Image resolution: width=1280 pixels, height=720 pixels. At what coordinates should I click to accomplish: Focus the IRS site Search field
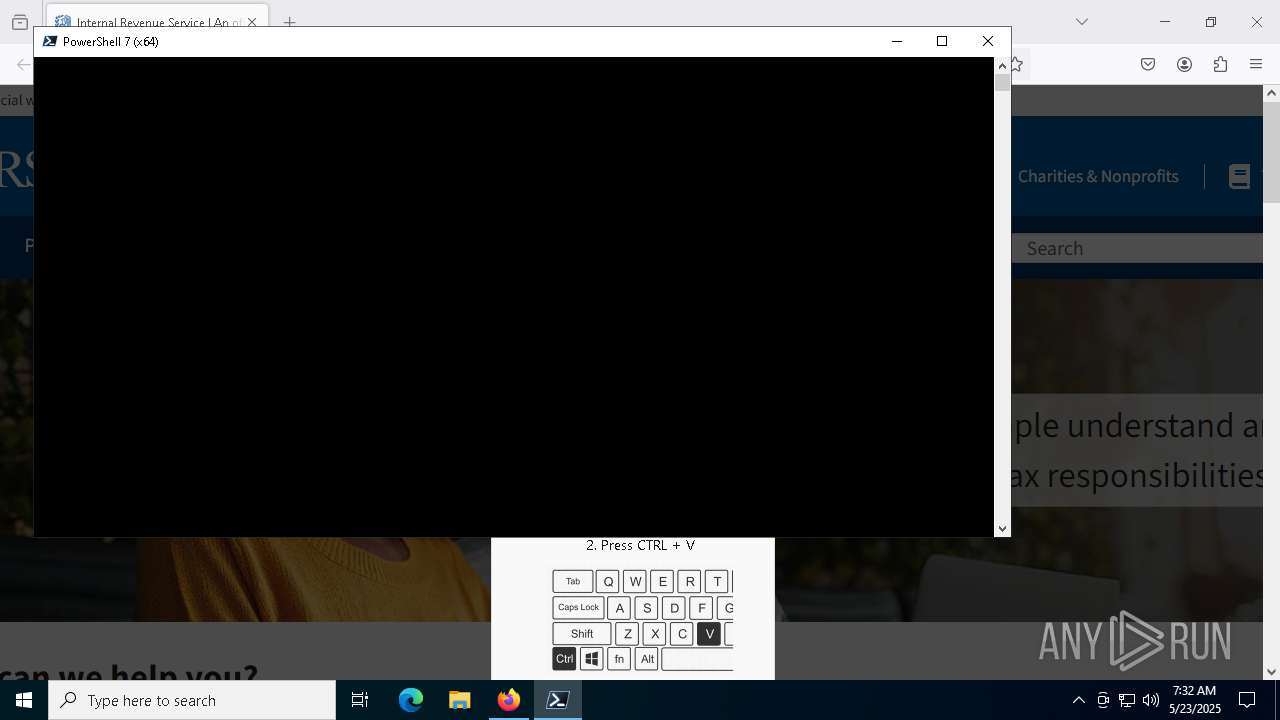(x=1137, y=248)
